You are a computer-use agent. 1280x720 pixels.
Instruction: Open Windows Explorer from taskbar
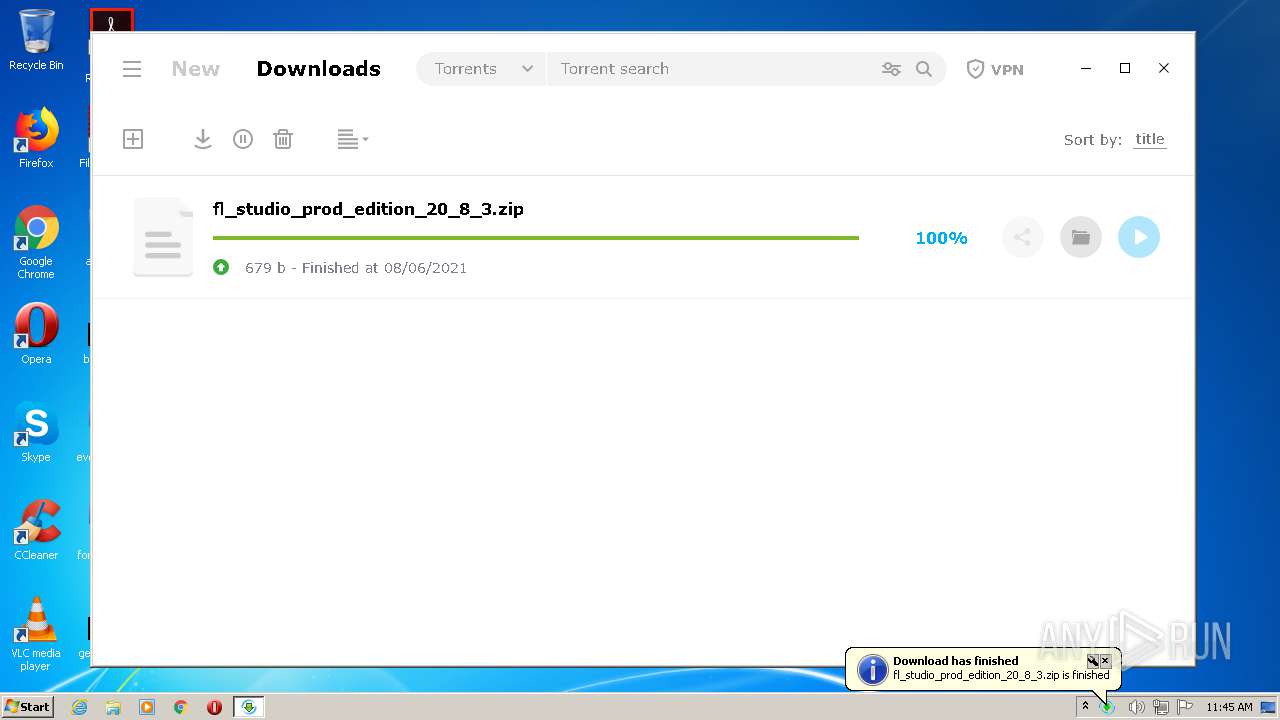tap(113, 707)
